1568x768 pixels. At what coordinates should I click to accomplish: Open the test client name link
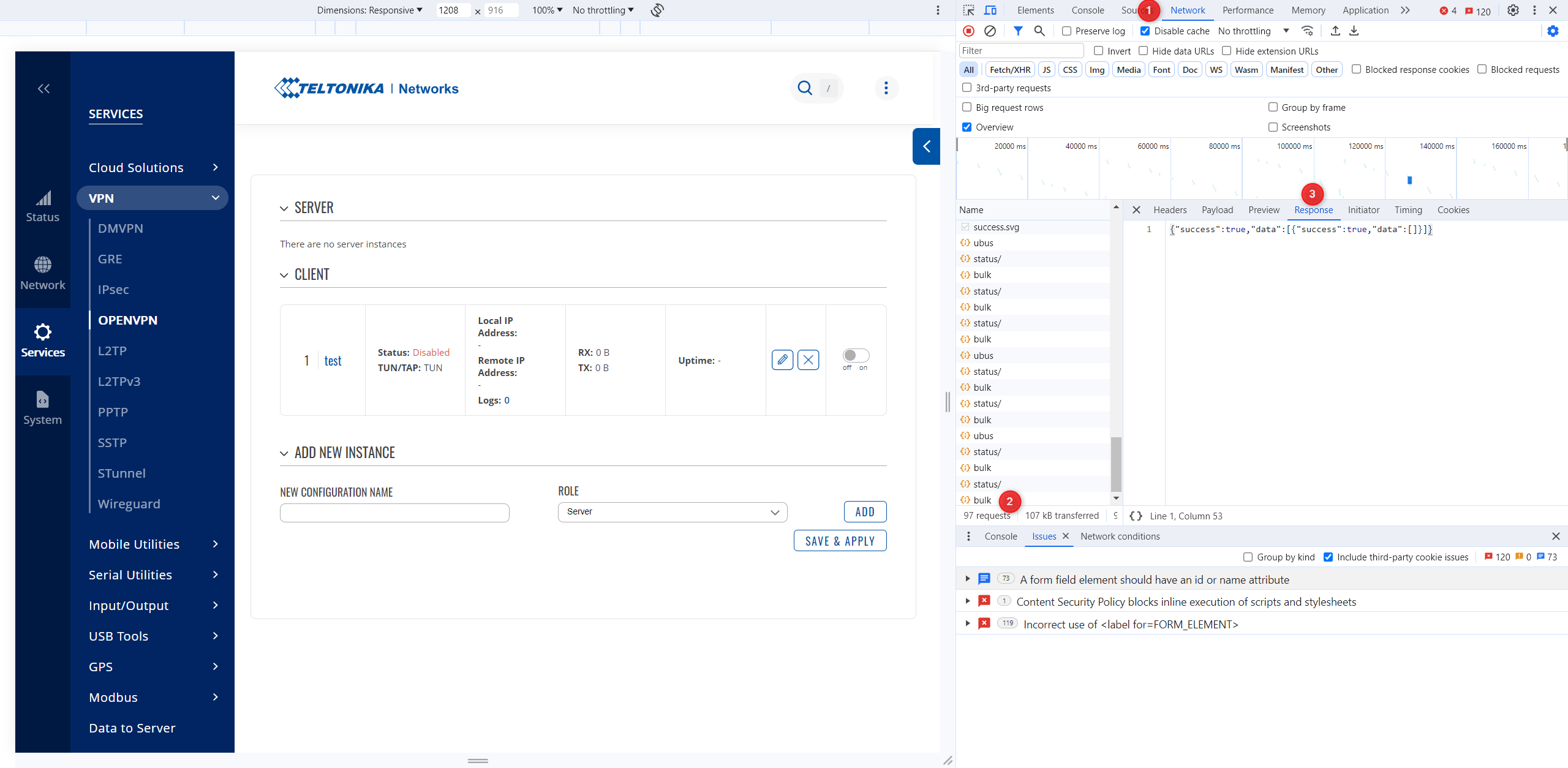pos(333,361)
